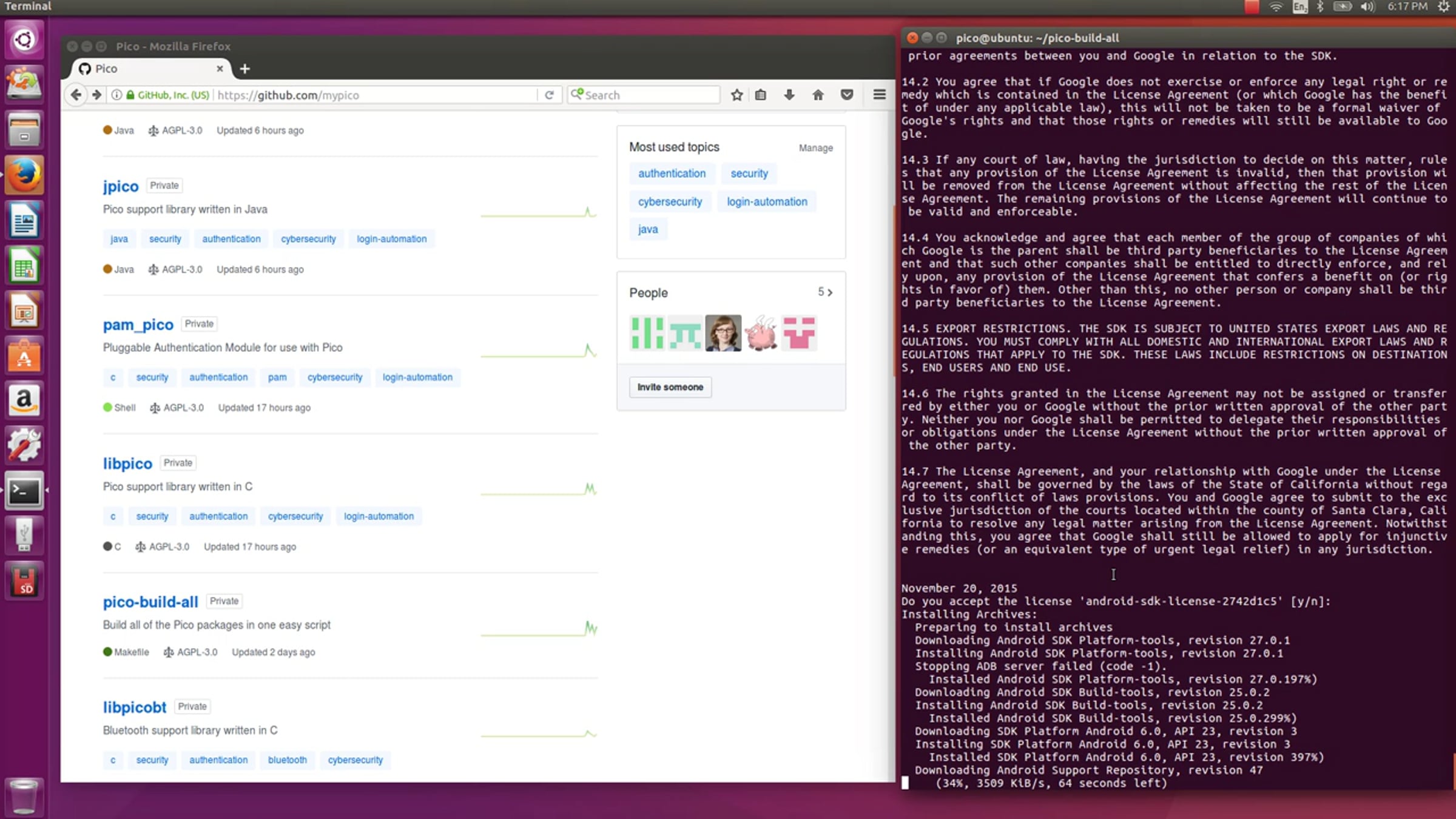Screen dimensions: 1456x819
Task: Click the Pocket shield icon in toolbar
Action: [847, 95]
